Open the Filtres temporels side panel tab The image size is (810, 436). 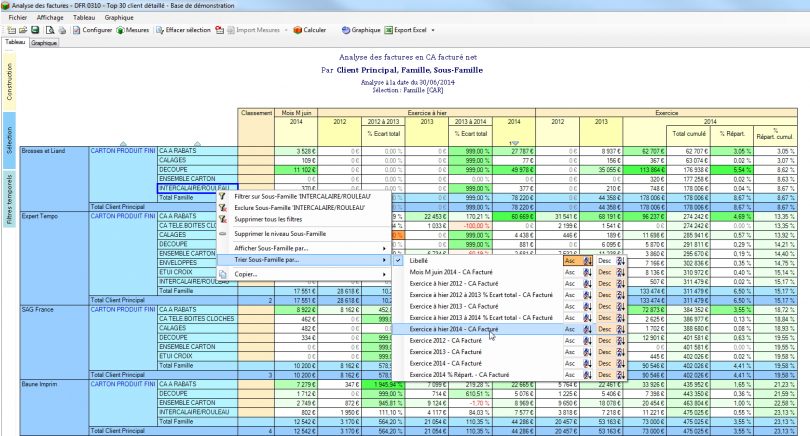pyautogui.click(x=9, y=199)
